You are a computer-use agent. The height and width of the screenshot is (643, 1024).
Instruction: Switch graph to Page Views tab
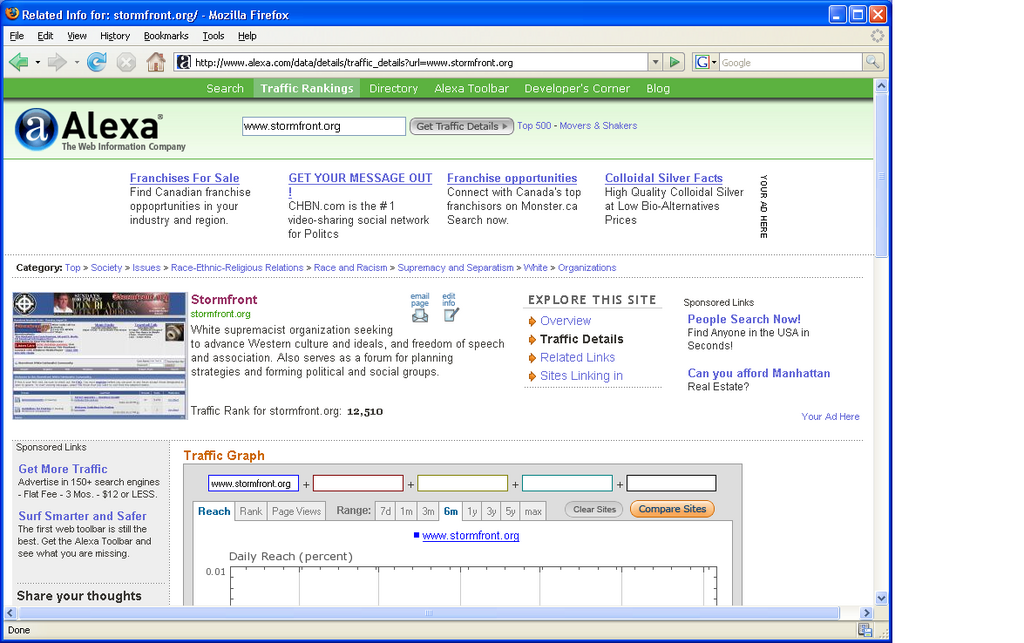pos(296,511)
